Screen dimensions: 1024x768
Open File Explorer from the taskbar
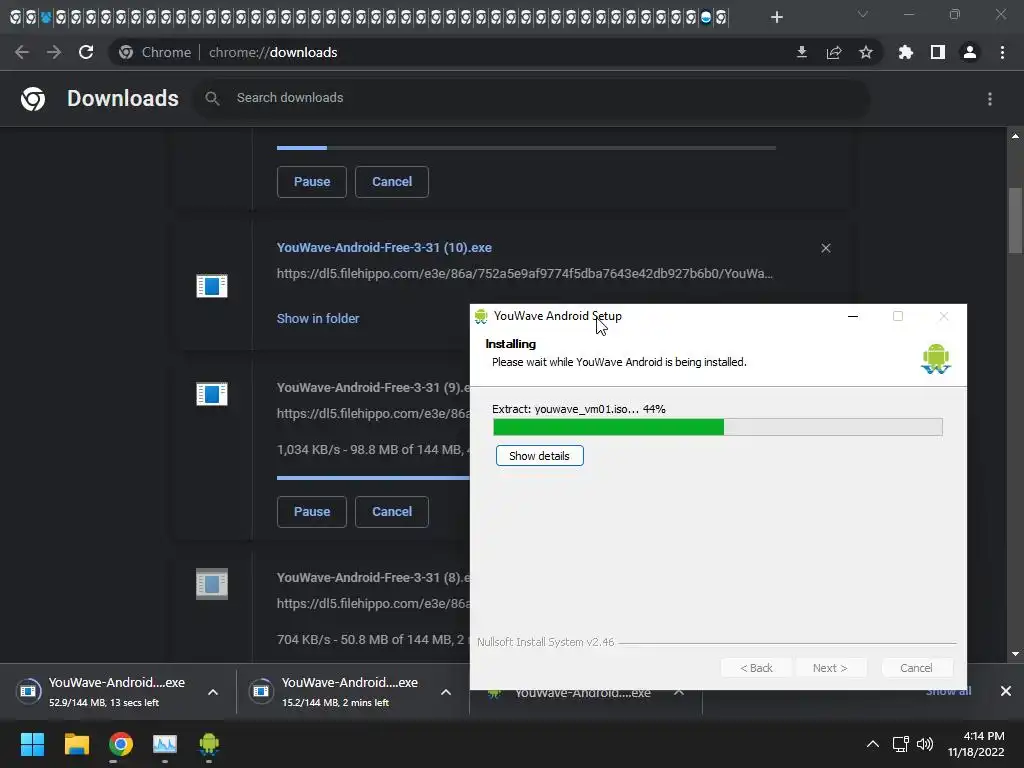click(76, 744)
